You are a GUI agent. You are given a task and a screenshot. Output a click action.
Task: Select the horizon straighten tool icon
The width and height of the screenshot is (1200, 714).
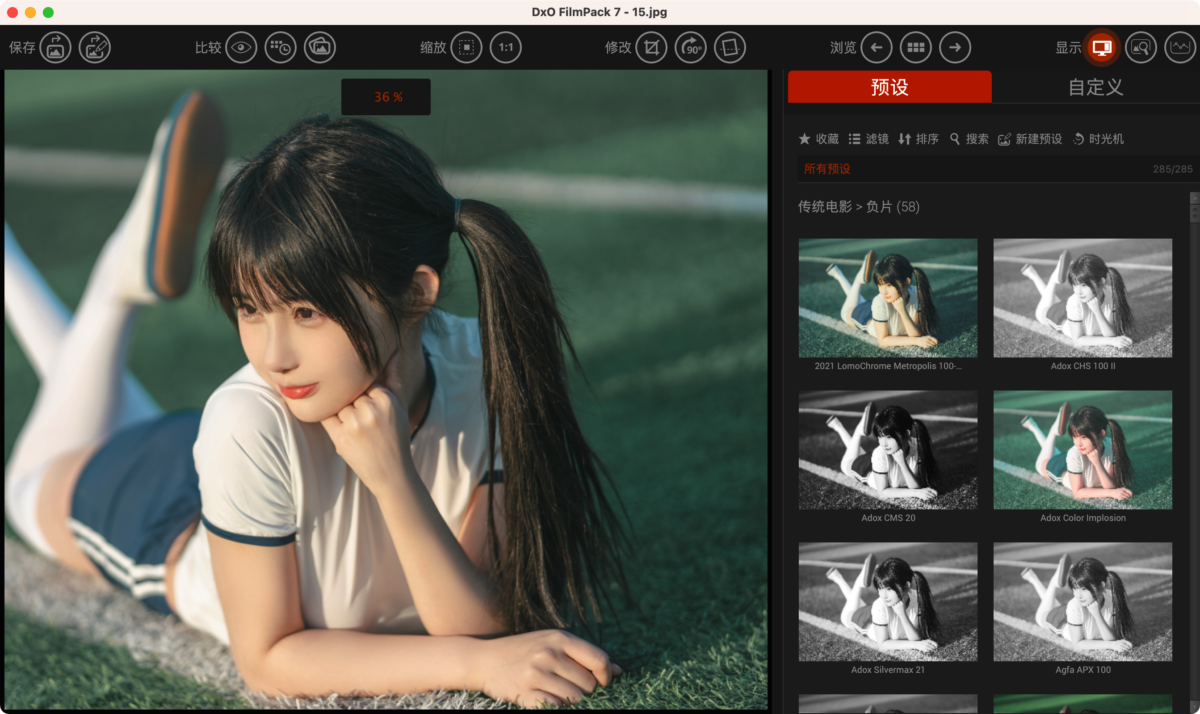730,47
